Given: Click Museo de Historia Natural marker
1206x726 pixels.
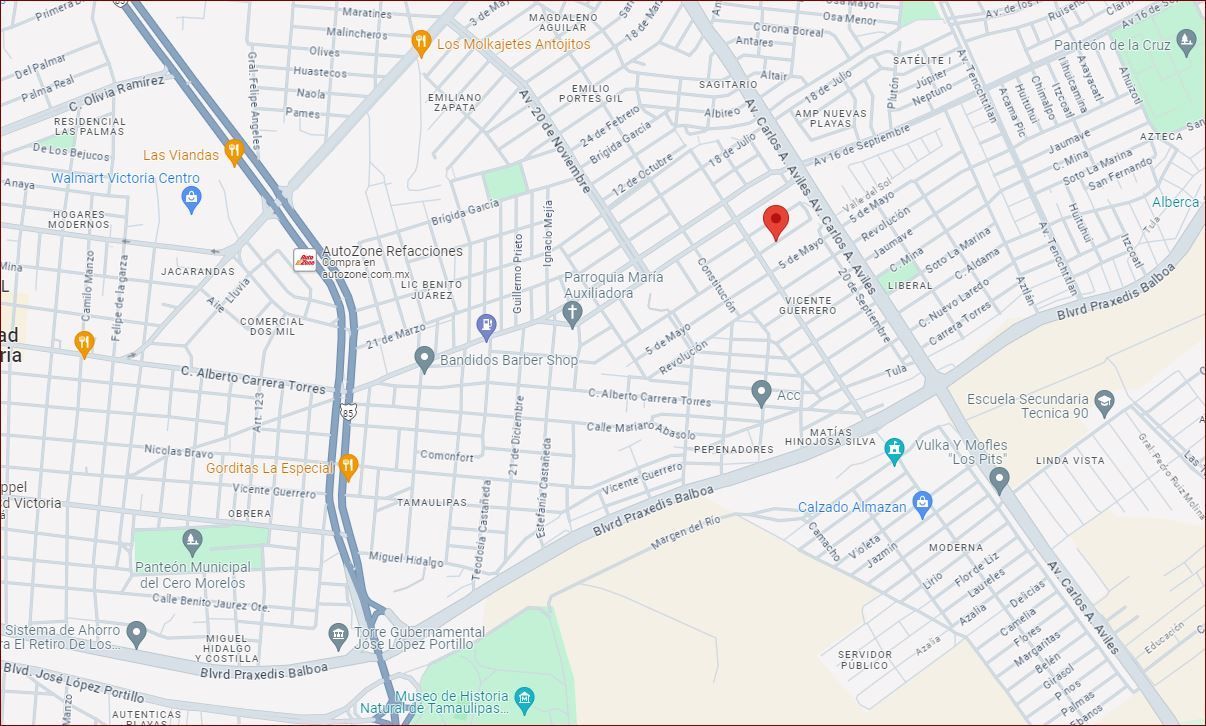Looking at the screenshot, I should (x=524, y=698).
